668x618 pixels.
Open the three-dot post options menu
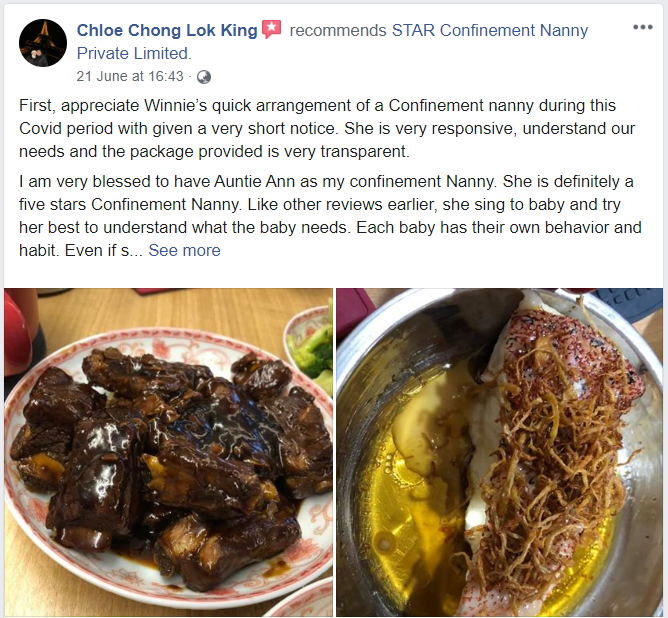pos(642,27)
